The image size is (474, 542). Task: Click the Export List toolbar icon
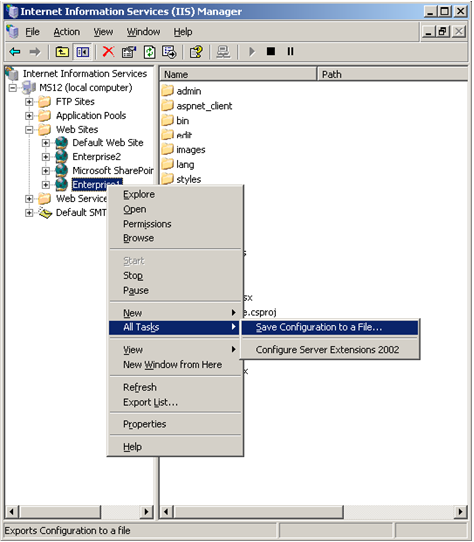169,52
